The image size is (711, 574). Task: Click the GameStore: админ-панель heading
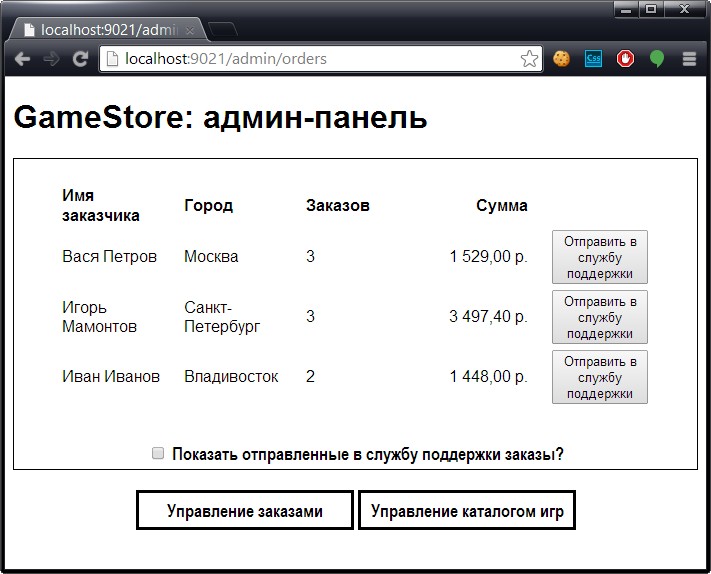pyautogui.click(x=220, y=117)
